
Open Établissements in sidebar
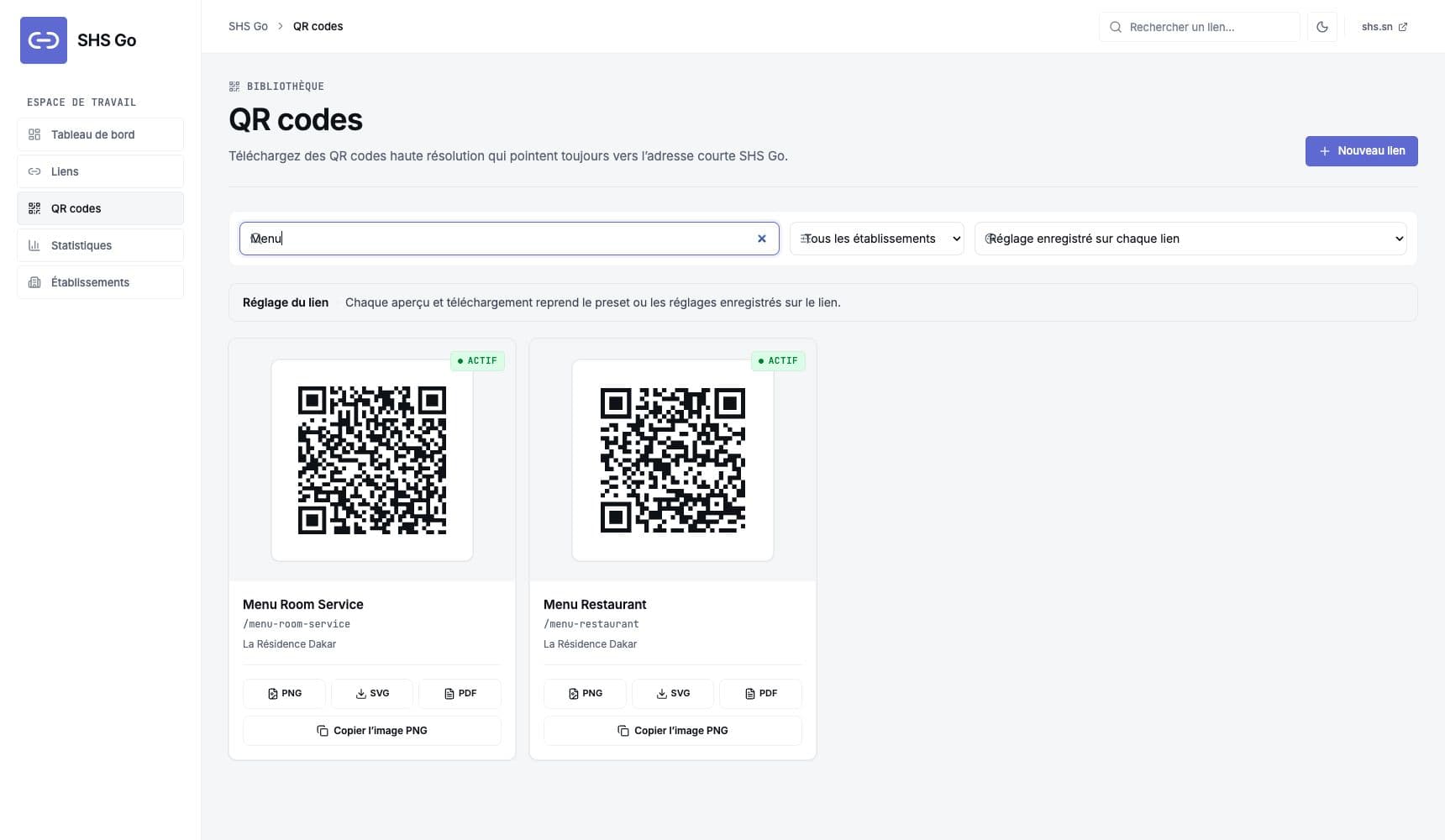click(x=100, y=282)
